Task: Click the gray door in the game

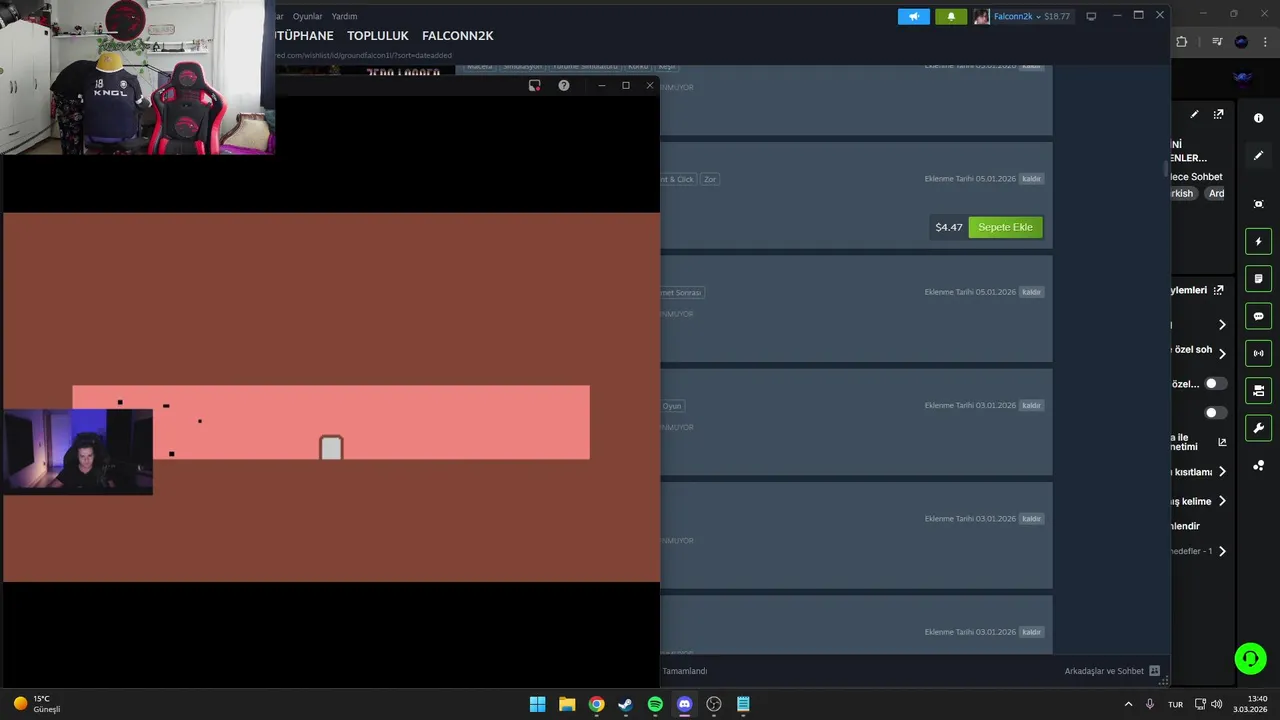Action: point(331,448)
